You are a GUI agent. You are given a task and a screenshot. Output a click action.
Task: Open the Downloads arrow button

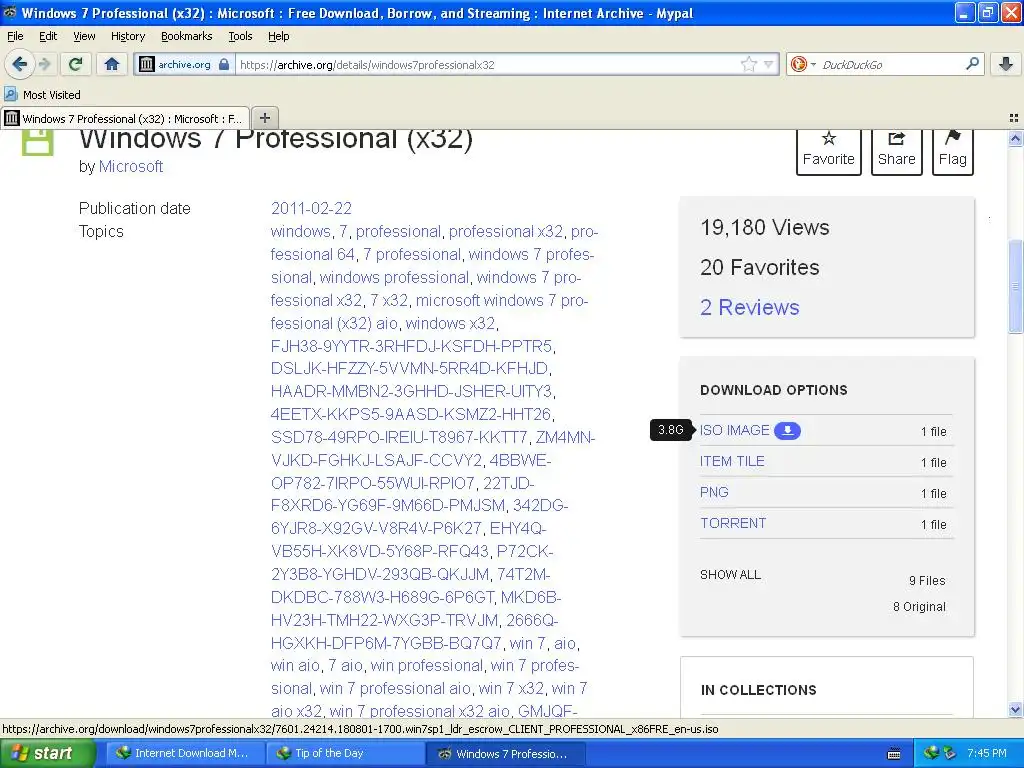[1006, 64]
